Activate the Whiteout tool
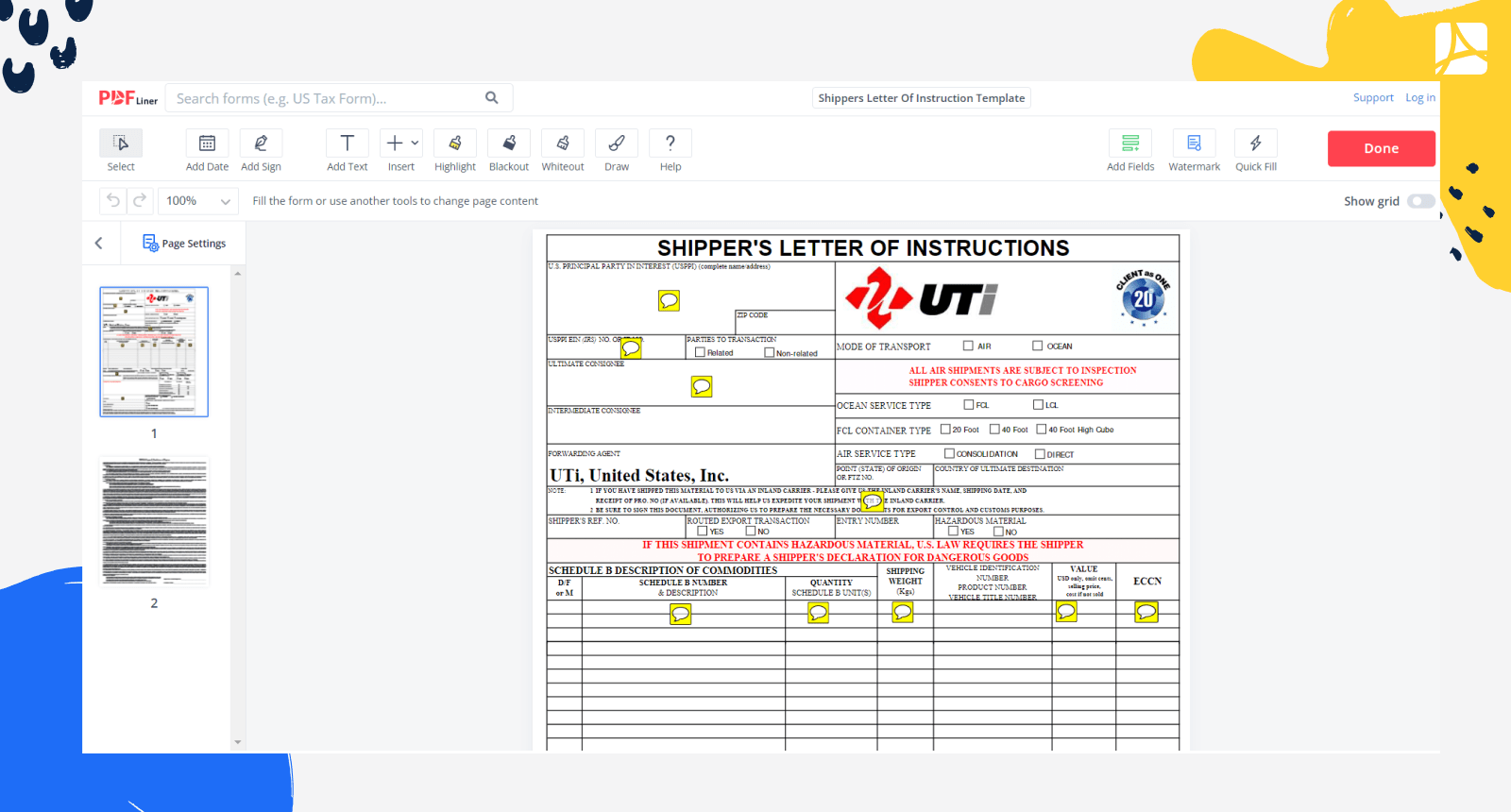1511x812 pixels. click(563, 144)
